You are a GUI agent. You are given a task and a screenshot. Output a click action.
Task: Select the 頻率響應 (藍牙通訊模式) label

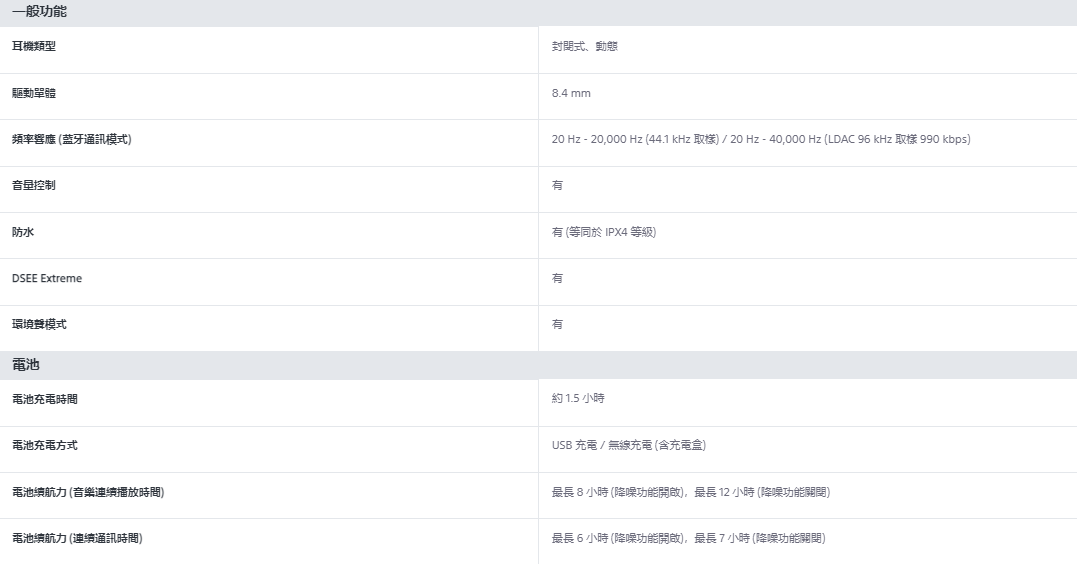[71, 139]
